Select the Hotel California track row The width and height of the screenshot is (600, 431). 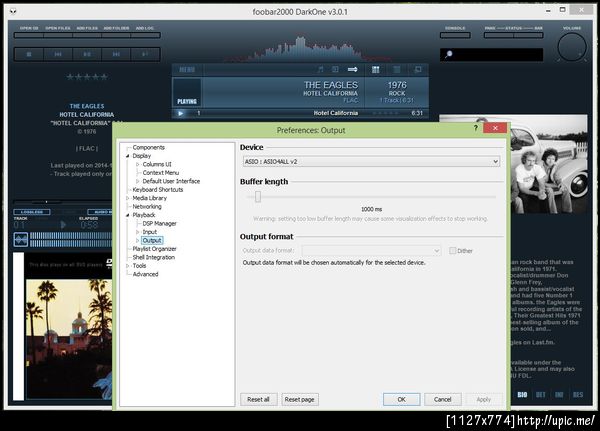tap(300, 113)
